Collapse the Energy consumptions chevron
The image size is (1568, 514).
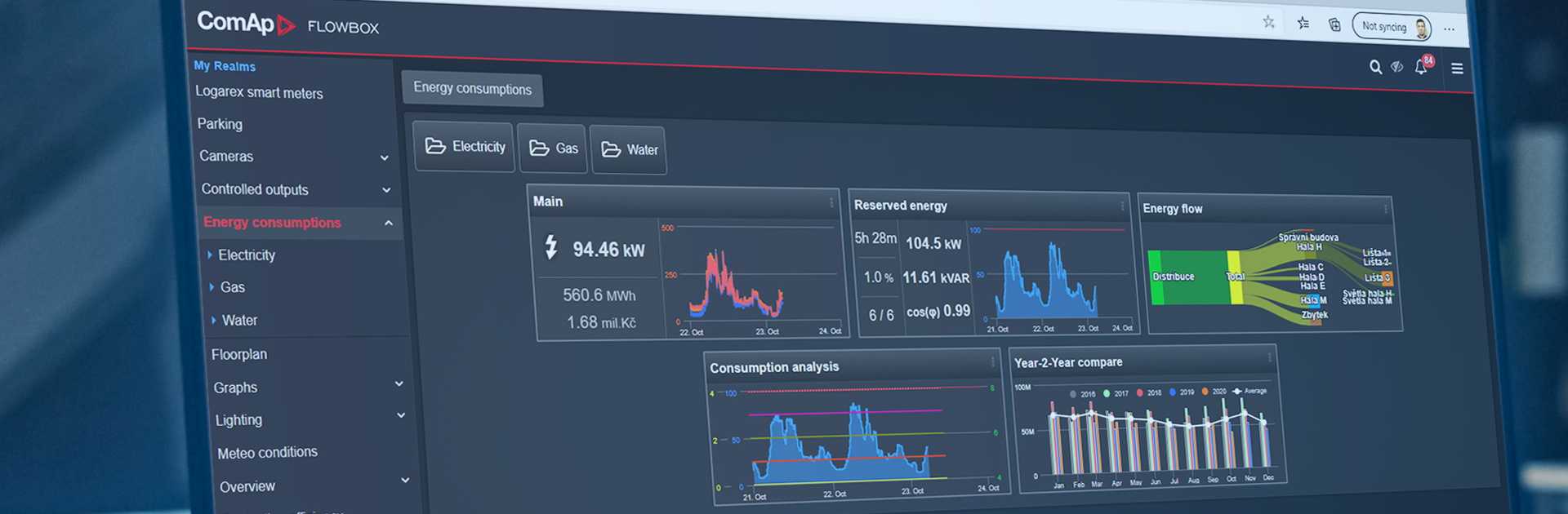(x=389, y=223)
